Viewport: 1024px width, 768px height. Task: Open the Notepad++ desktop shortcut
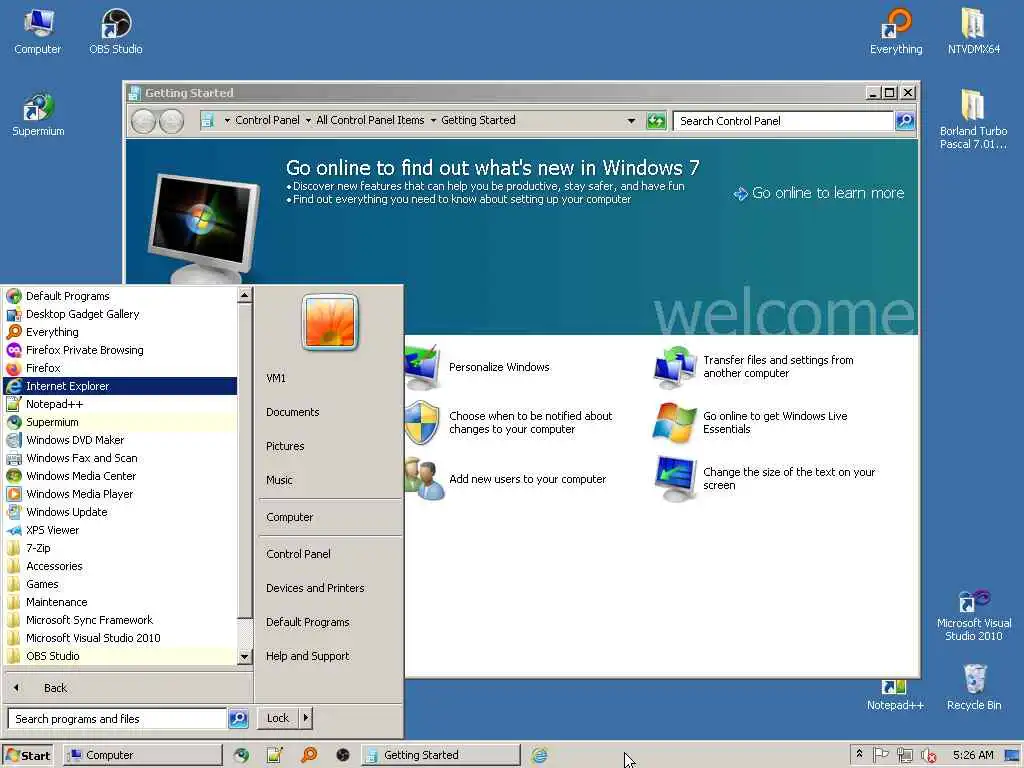895,695
